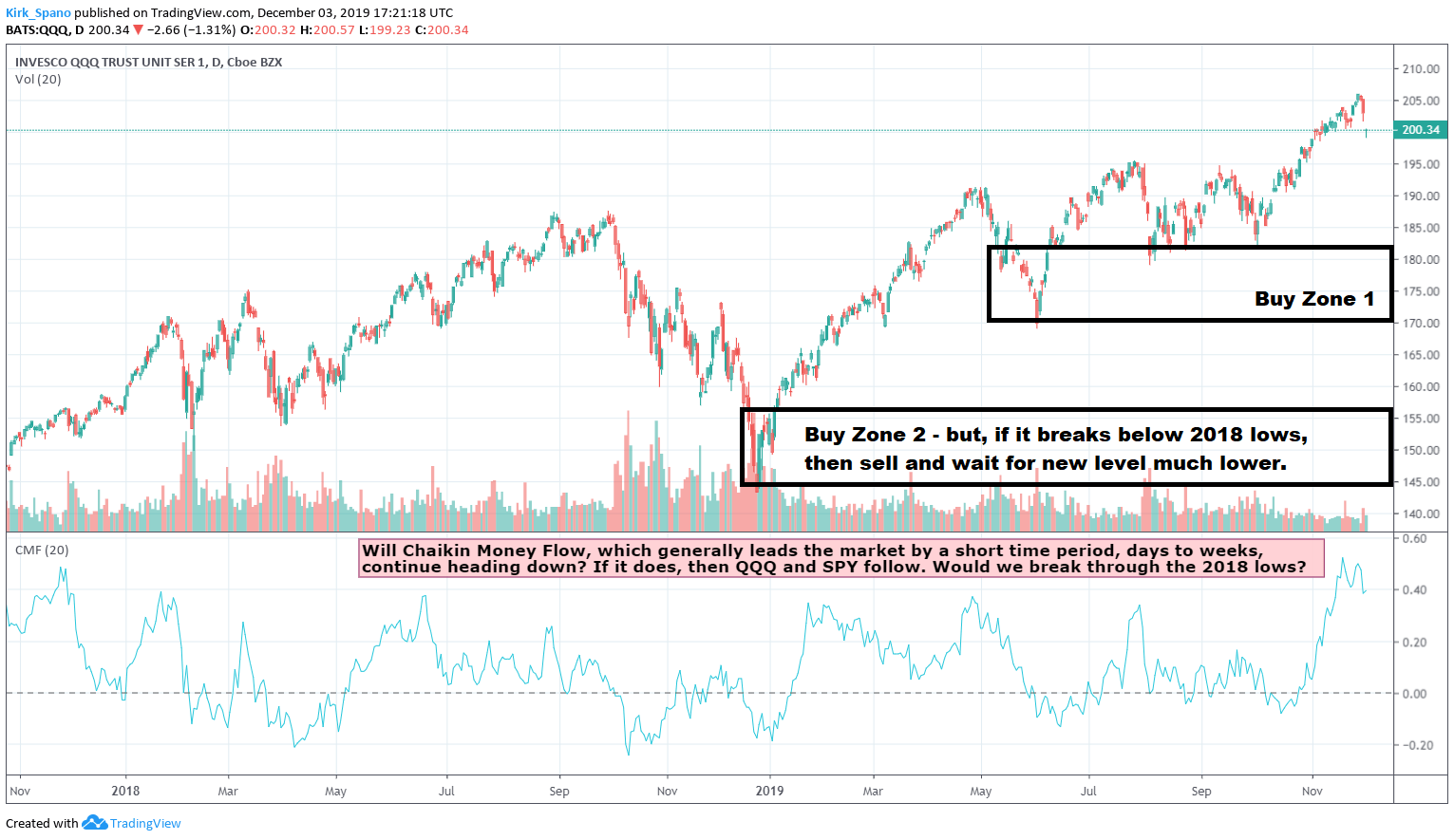Click the 195.00 price axis label
Image resolution: width=1454 pixels, height=840 pixels.
pos(1421,164)
